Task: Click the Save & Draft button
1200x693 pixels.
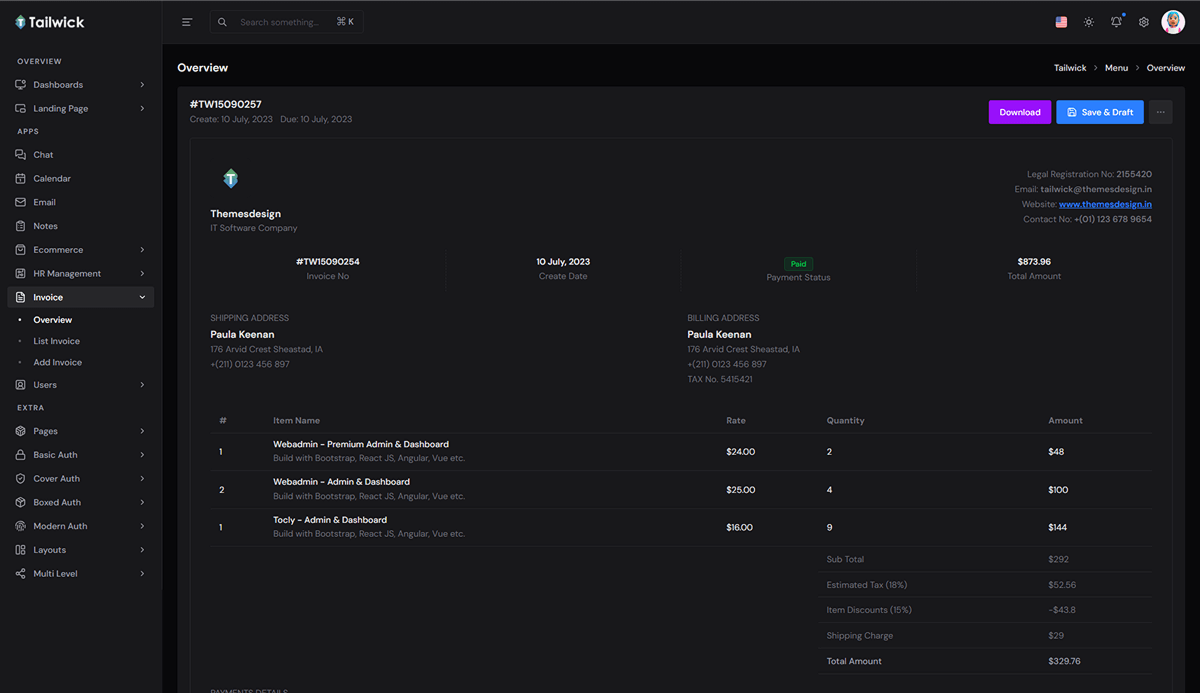Action: click(x=1099, y=112)
